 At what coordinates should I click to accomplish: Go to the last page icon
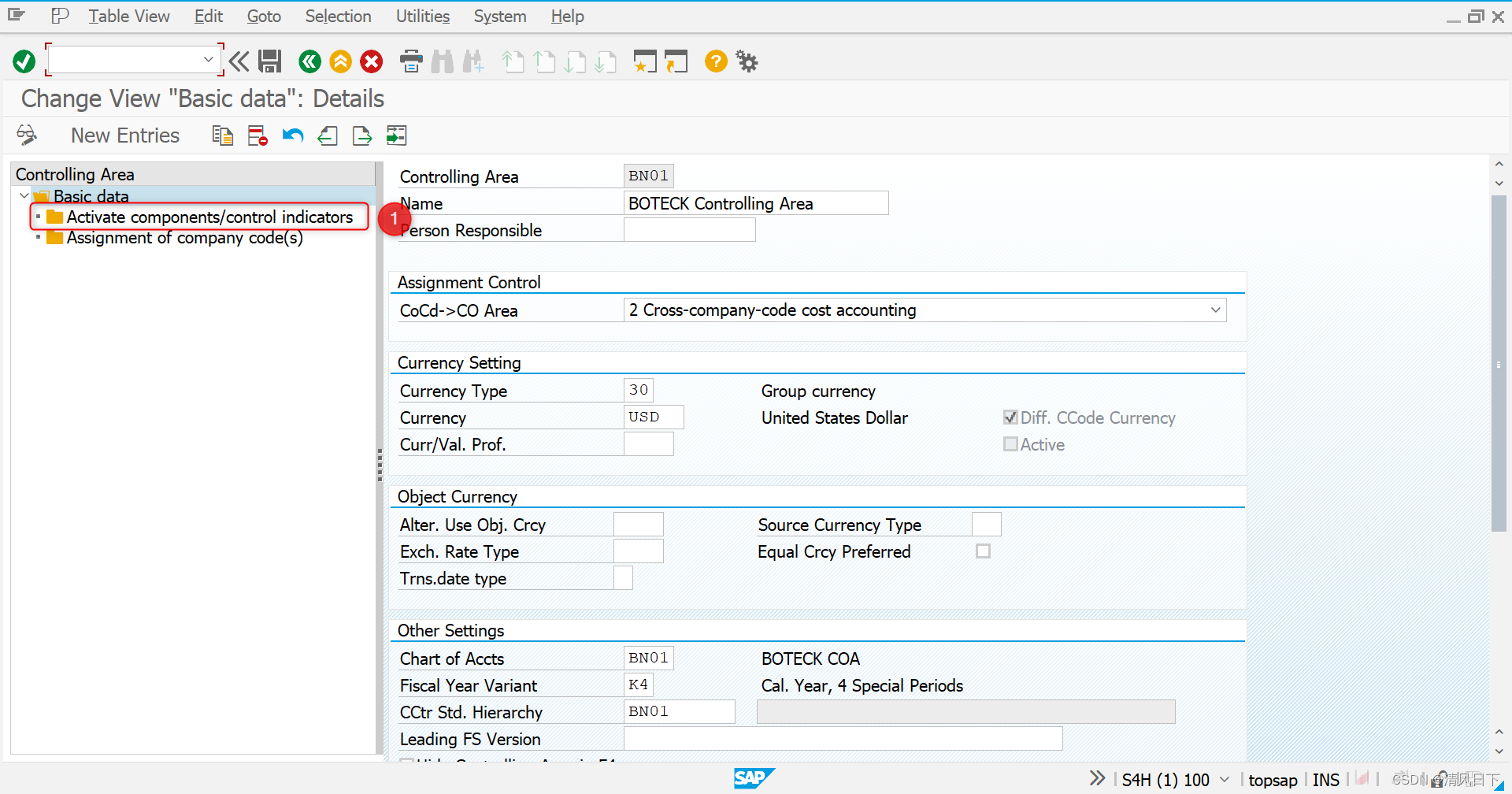606,61
